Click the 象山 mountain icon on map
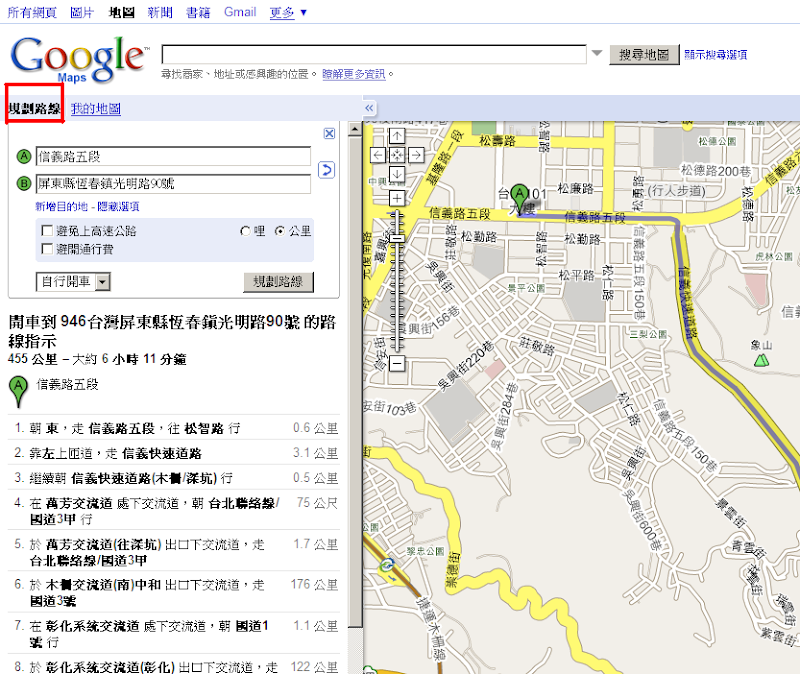 click(x=761, y=361)
